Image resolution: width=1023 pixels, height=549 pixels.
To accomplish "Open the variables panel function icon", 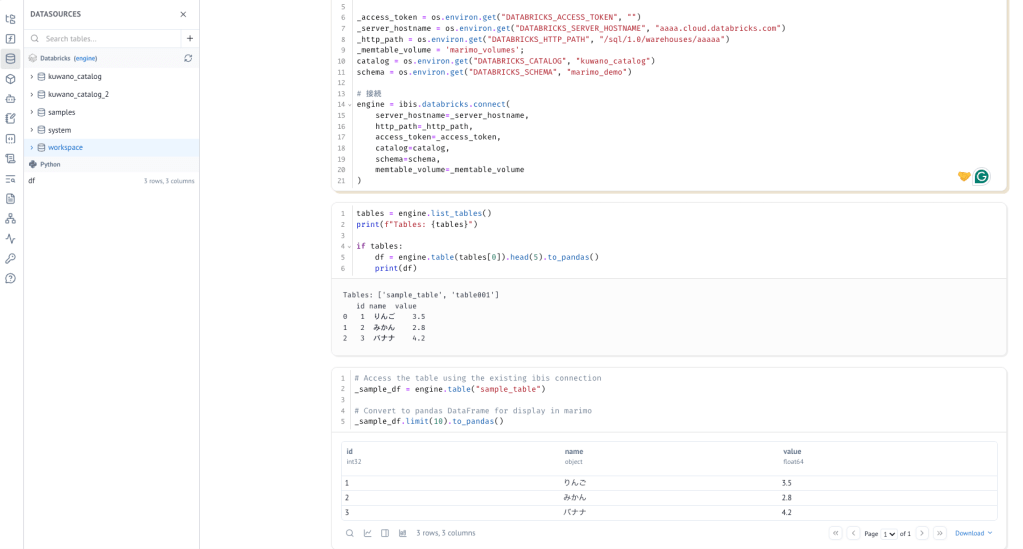I will [10, 39].
